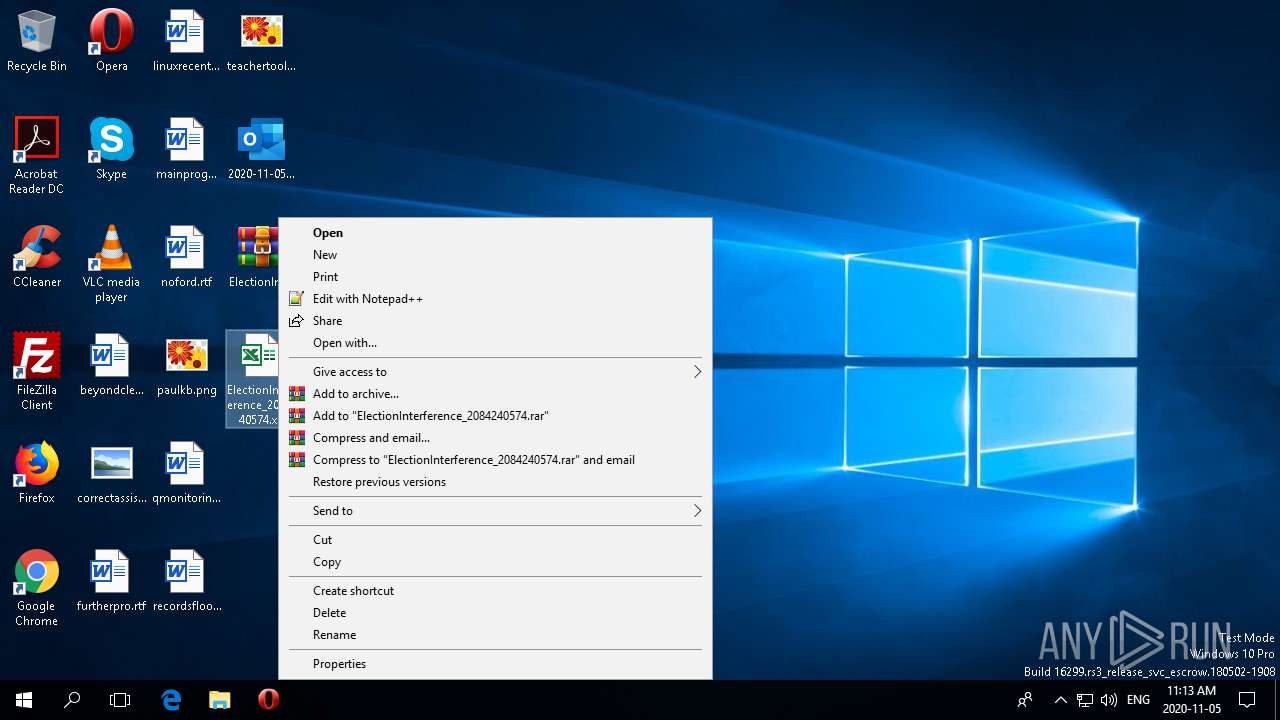The width and height of the screenshot is (1280, 720).
Task: Choose Print in the context menu
Action: point(495,277)
